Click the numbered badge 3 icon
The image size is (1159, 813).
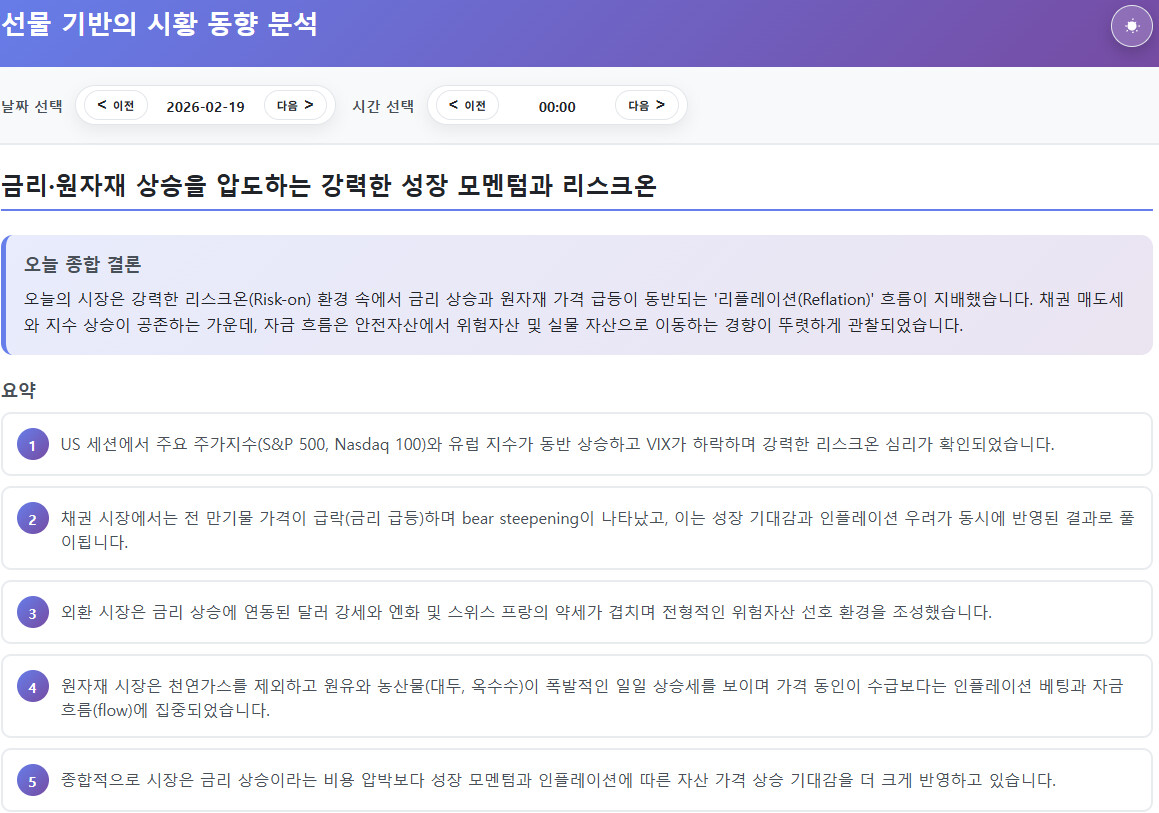[x=33, y=613]
